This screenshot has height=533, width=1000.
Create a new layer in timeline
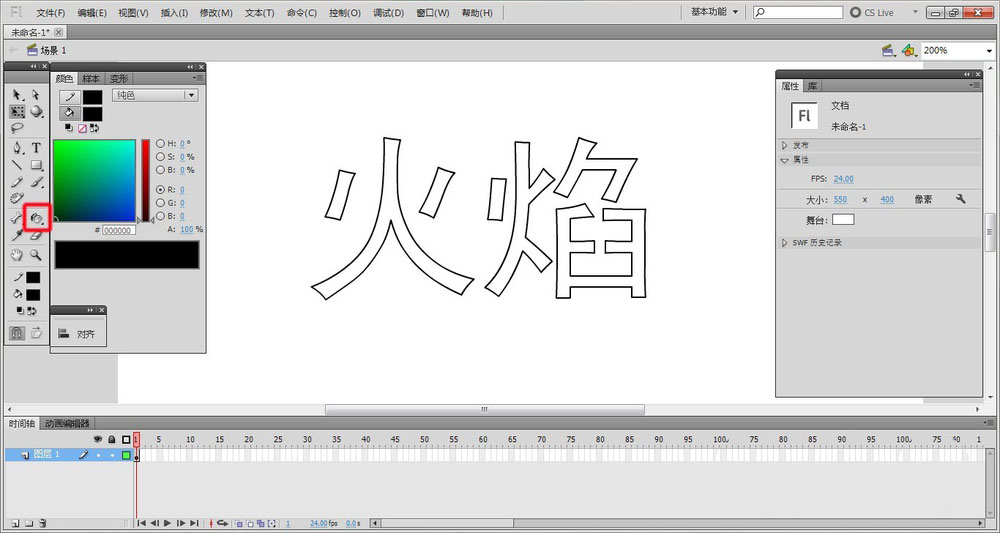point(14,523)
